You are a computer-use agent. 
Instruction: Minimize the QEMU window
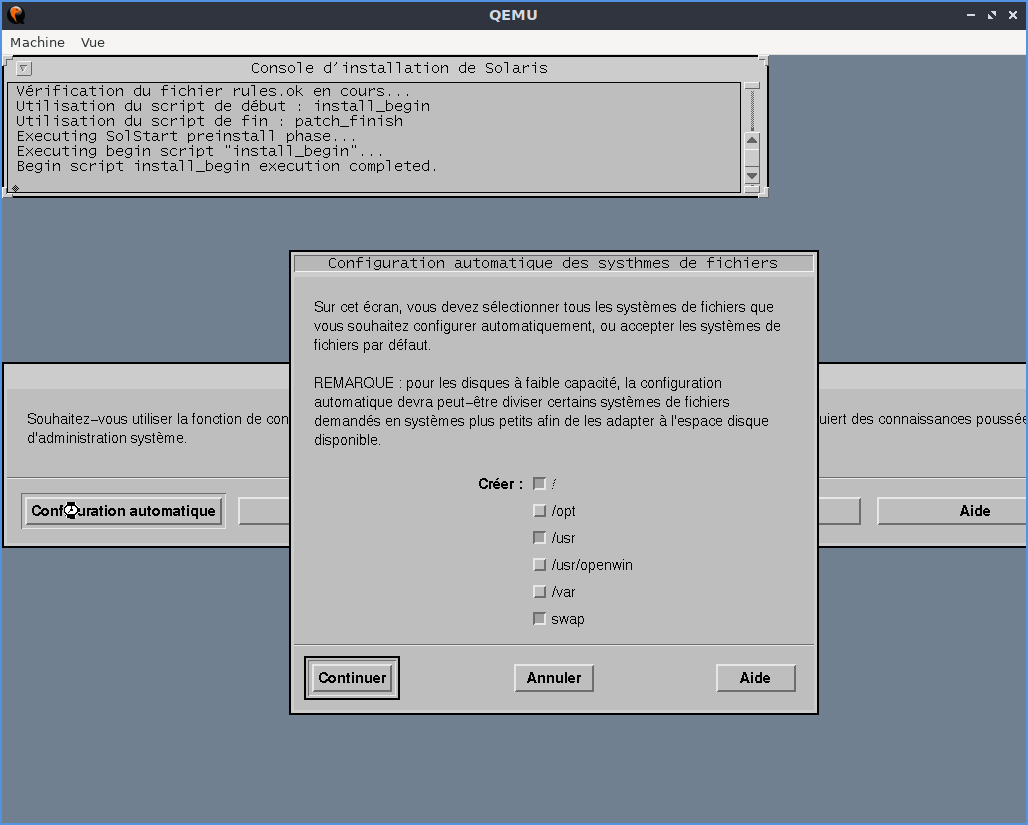pos(971,15)
